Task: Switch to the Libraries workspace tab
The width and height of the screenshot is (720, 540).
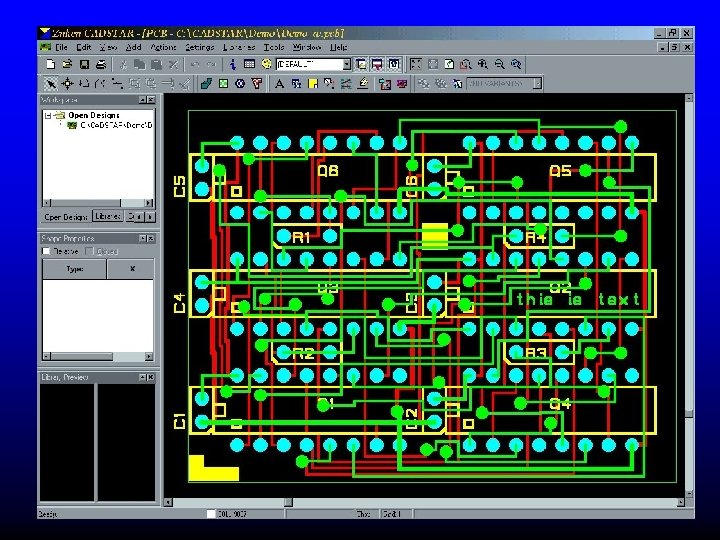Action: coord(107,216)
